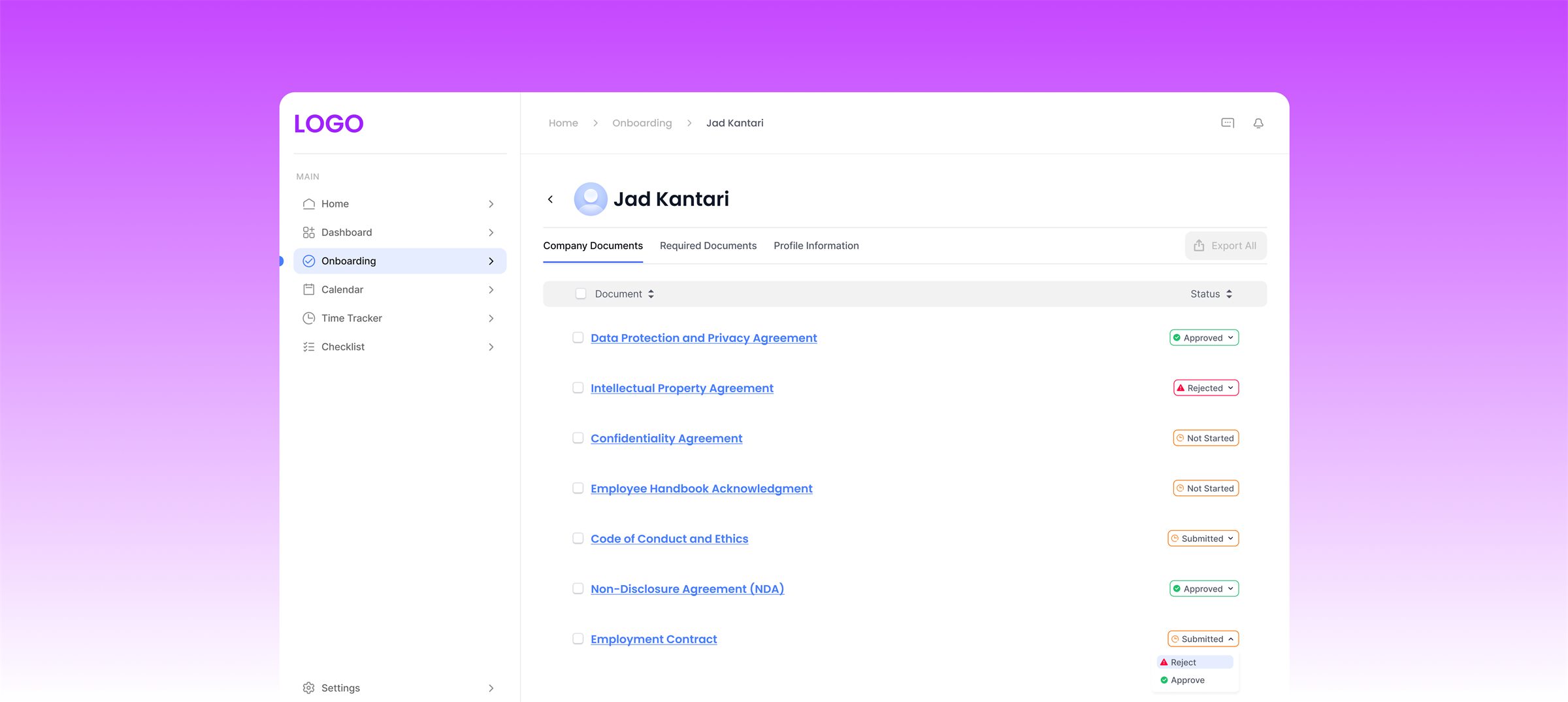The height and width of the screenshot is (702, 1568).
Task: Click Onboarding in the breadcrumb
Action: [x=642, y=123]
